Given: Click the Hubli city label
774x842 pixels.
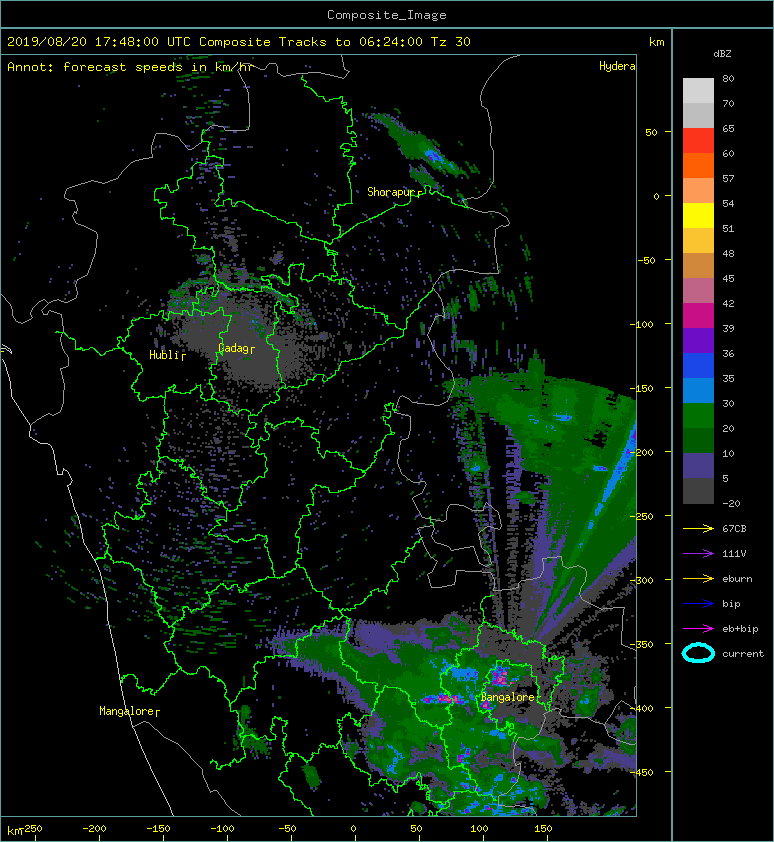Looking at the screenshot, I should point(164,355).
